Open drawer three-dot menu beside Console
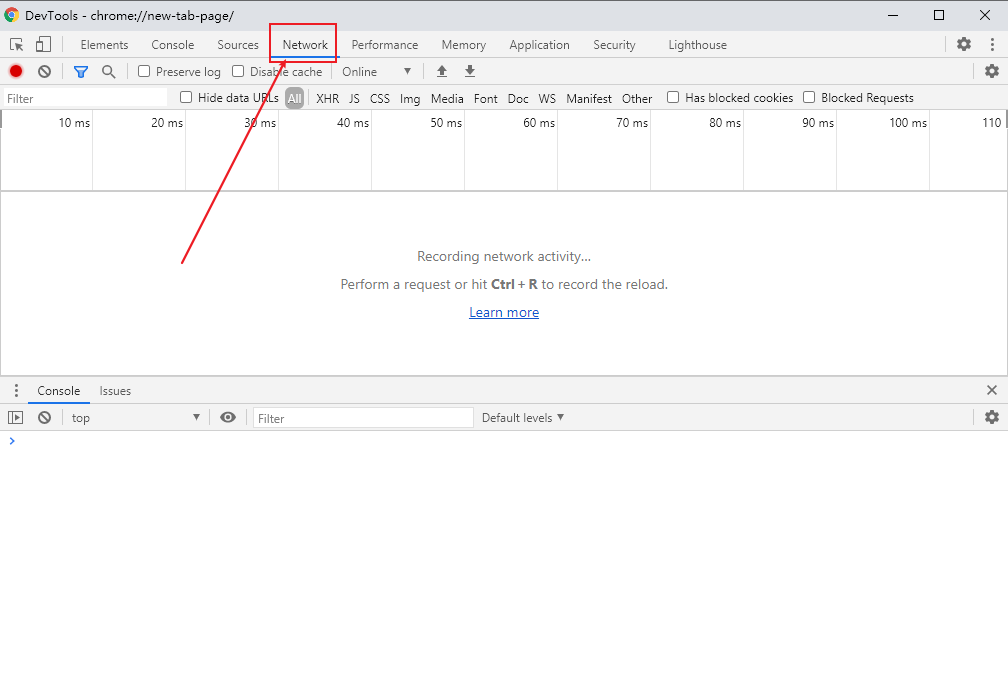 coord(16,391)
